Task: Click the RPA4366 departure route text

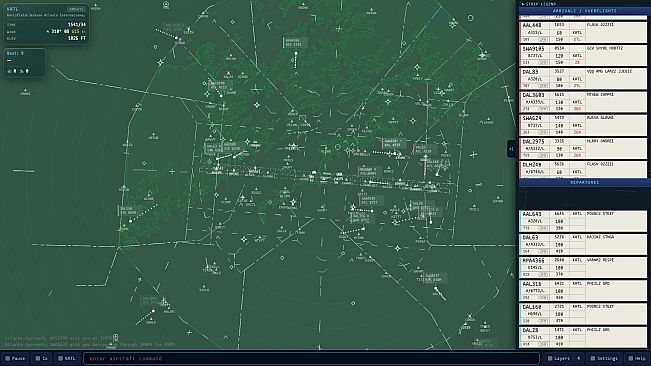Action: 600,260
